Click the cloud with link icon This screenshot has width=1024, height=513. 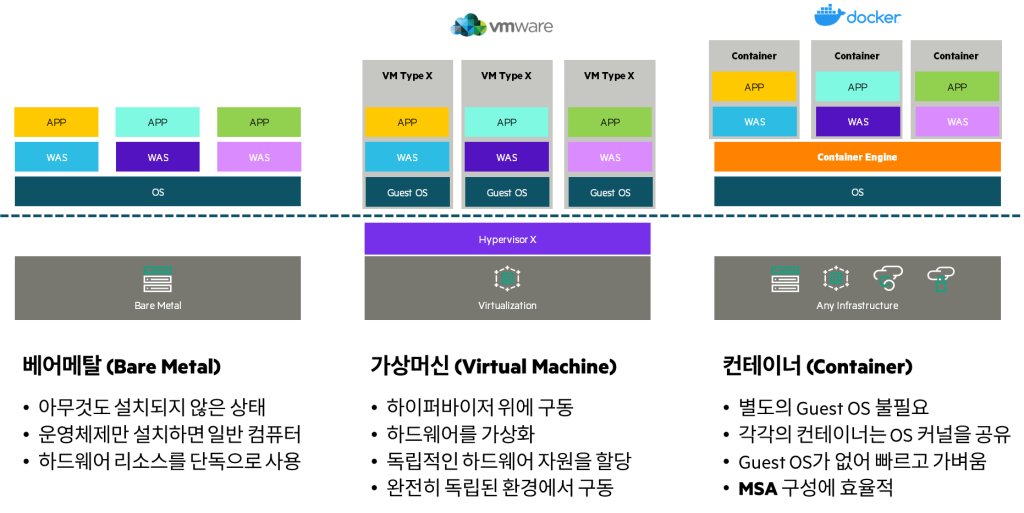coord(887,278)
